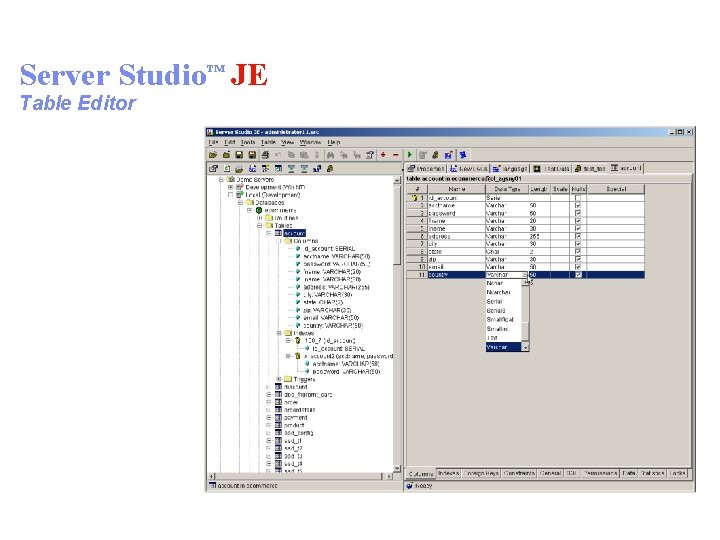
Task: Click the product table icon
Action: [278, 425]
